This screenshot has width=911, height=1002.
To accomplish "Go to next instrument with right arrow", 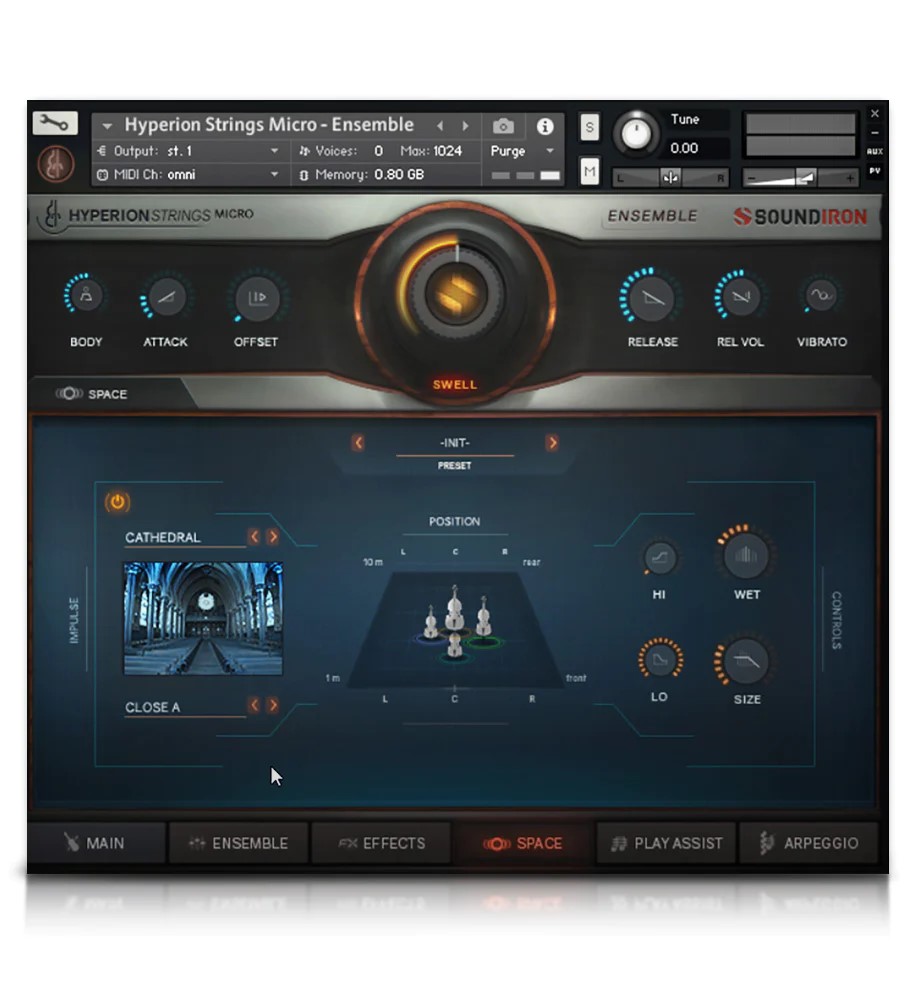I will click(x=466, y=126).
